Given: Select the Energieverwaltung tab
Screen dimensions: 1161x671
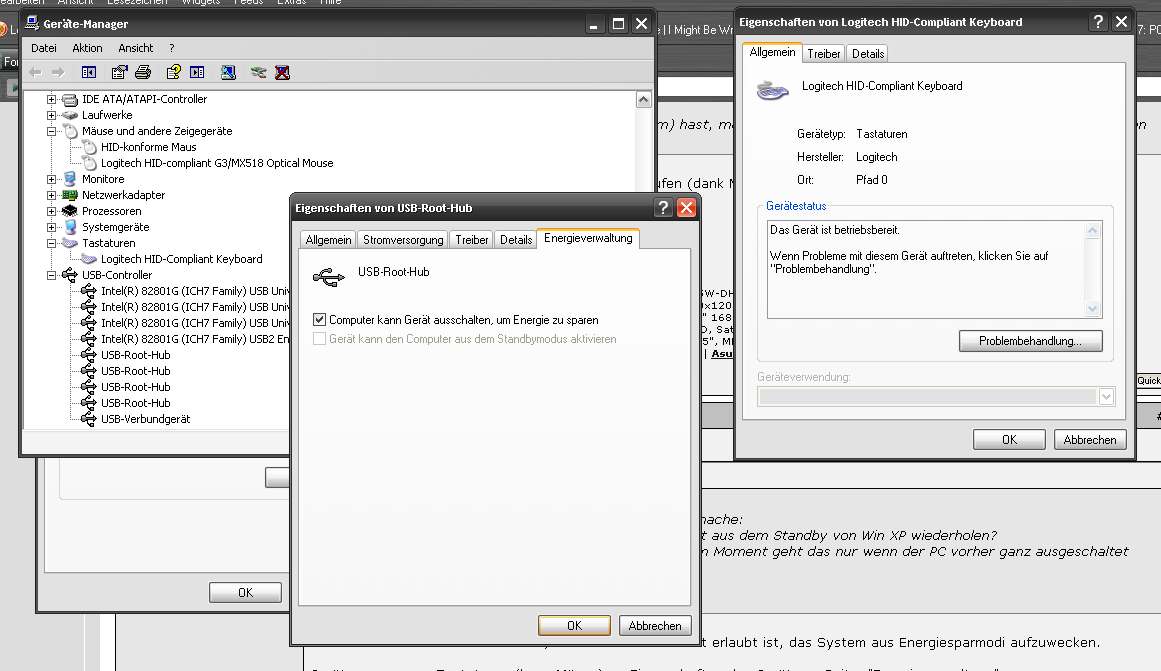Looking at the screenshot, I should click(588, 238).
